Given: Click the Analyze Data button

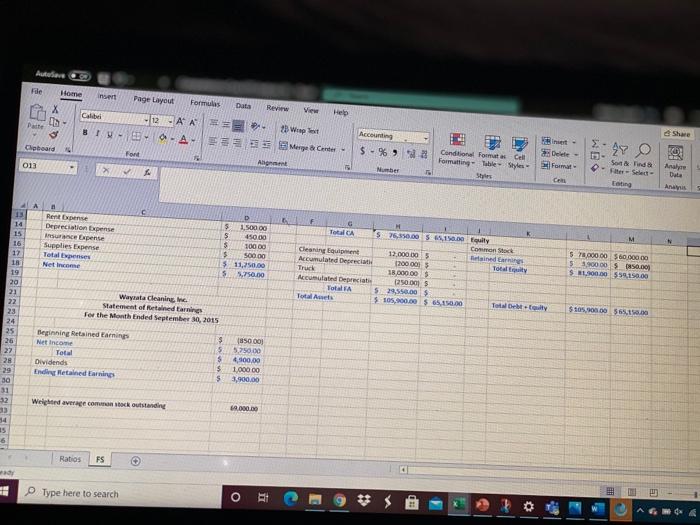Looking at the screenshot, I should (675, 163).
